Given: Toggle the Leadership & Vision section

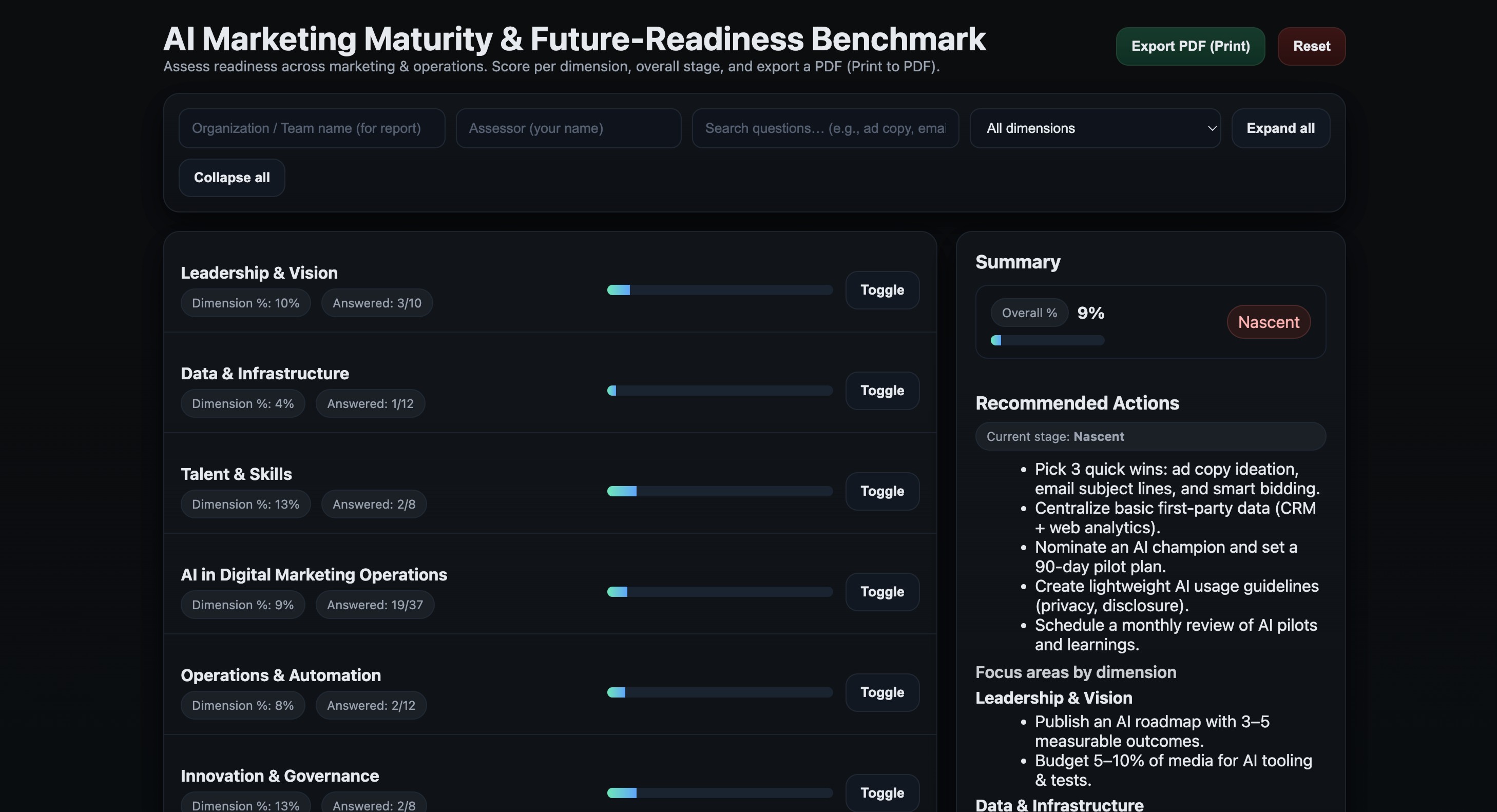Looking at the screenshot, I should (x=881, y=290).
